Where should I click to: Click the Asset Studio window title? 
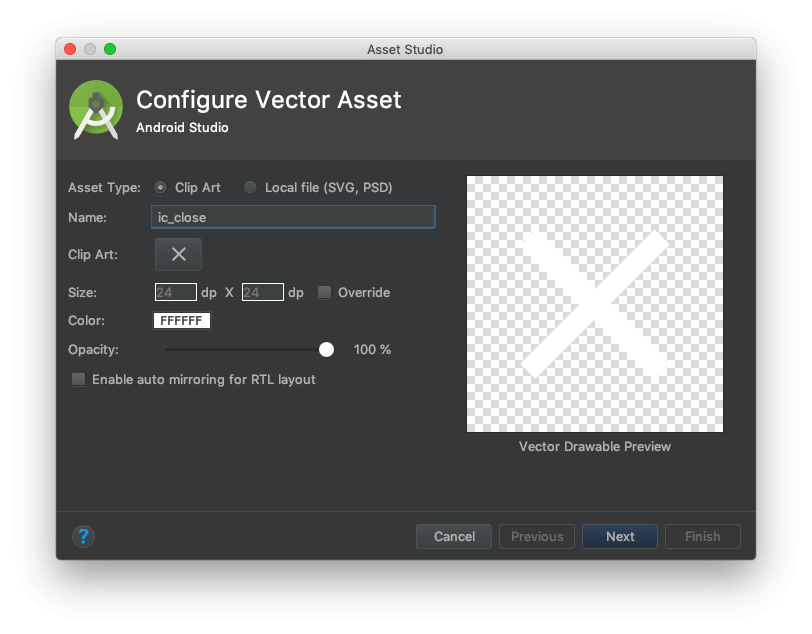point(405,49)
